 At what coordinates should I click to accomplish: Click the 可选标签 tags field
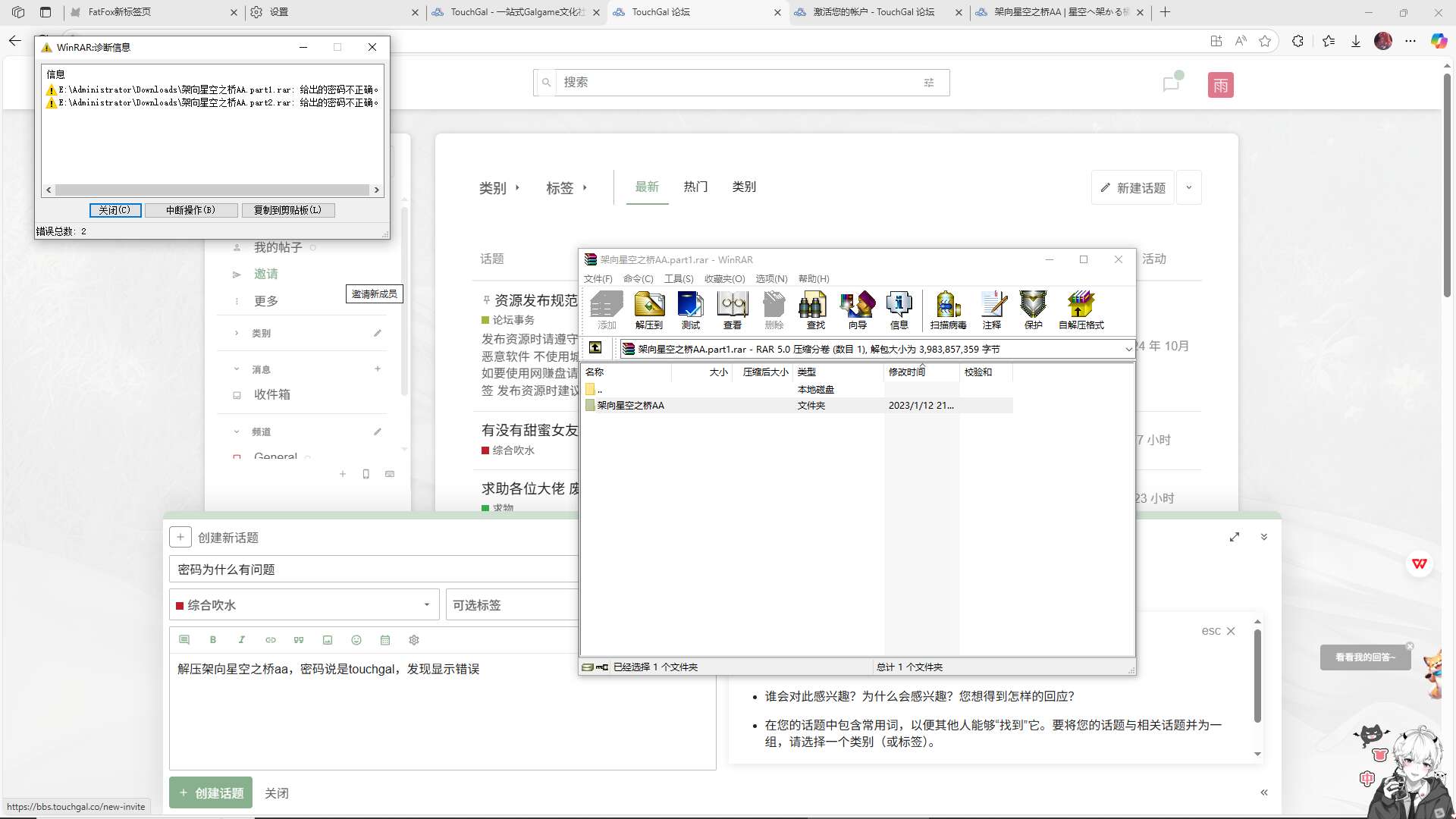point(513,605)
